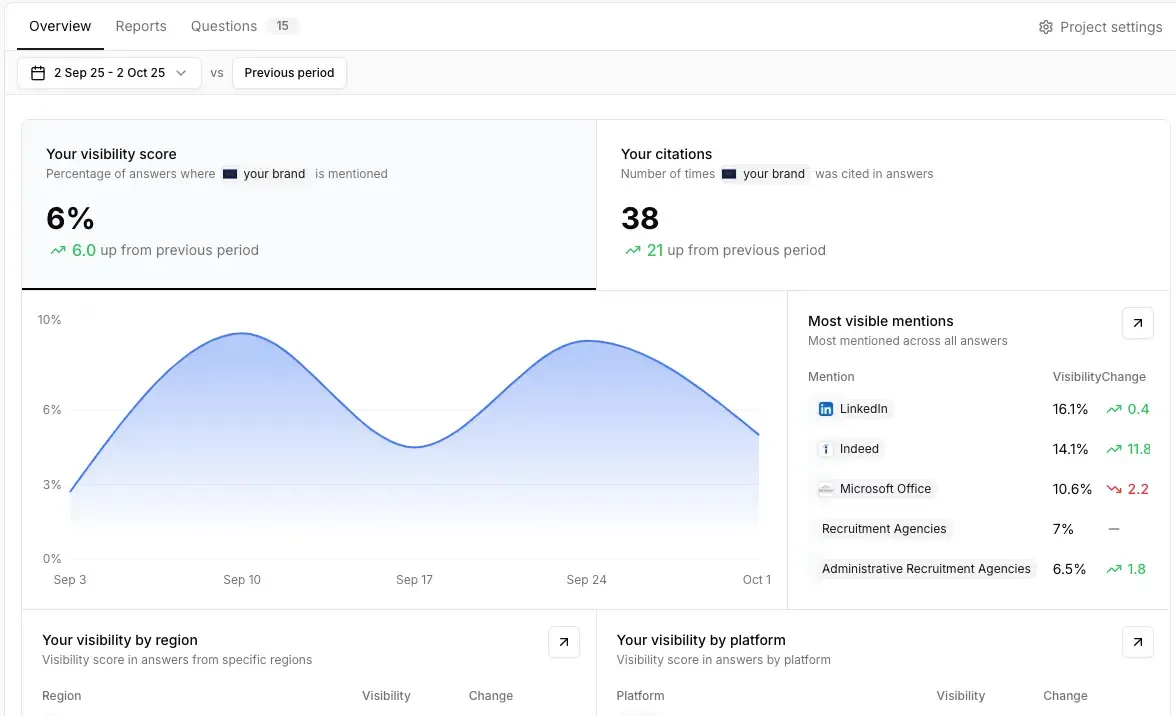
Task: Expand the date range dropdown chevron
Action: point(181,73)
